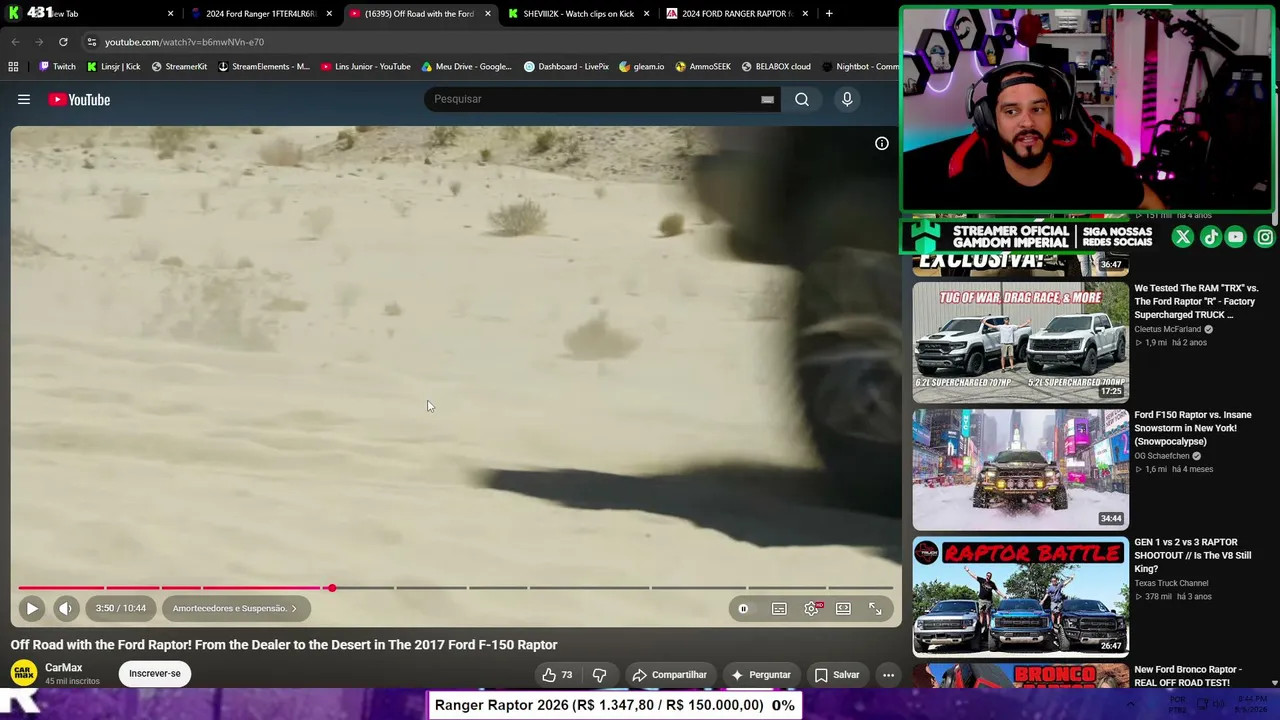Save the video with Salvar

click(x=837, y=675)
